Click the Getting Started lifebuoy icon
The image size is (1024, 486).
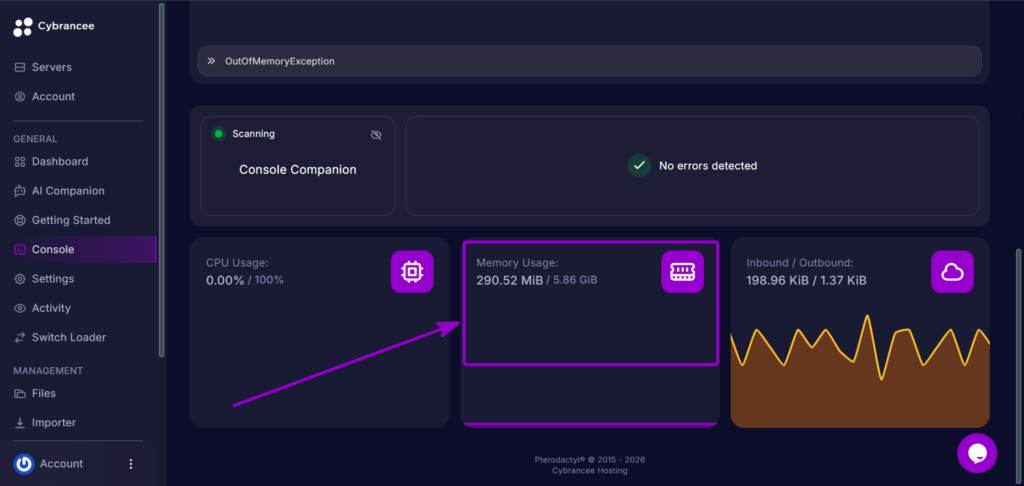(x=20, y=221)
